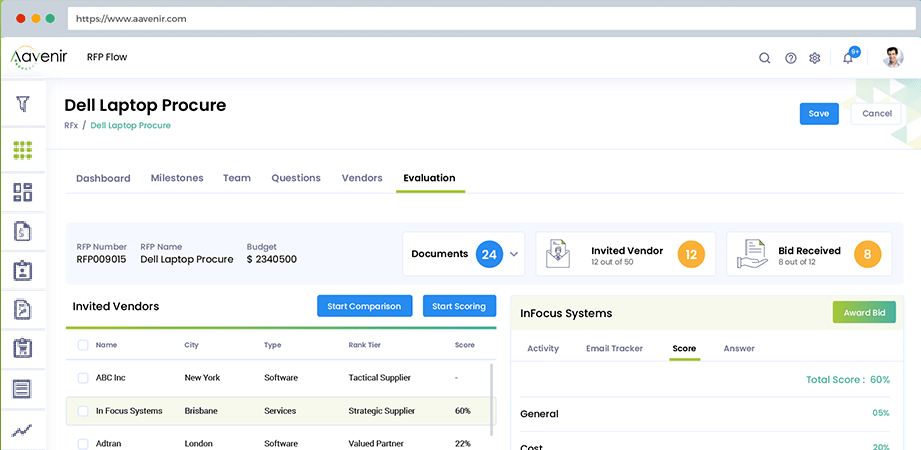Image resolution: width=921 pixels, height=450 pixels.
Task: Open the notifications bell icon
Action: click(x=848, y=58)
